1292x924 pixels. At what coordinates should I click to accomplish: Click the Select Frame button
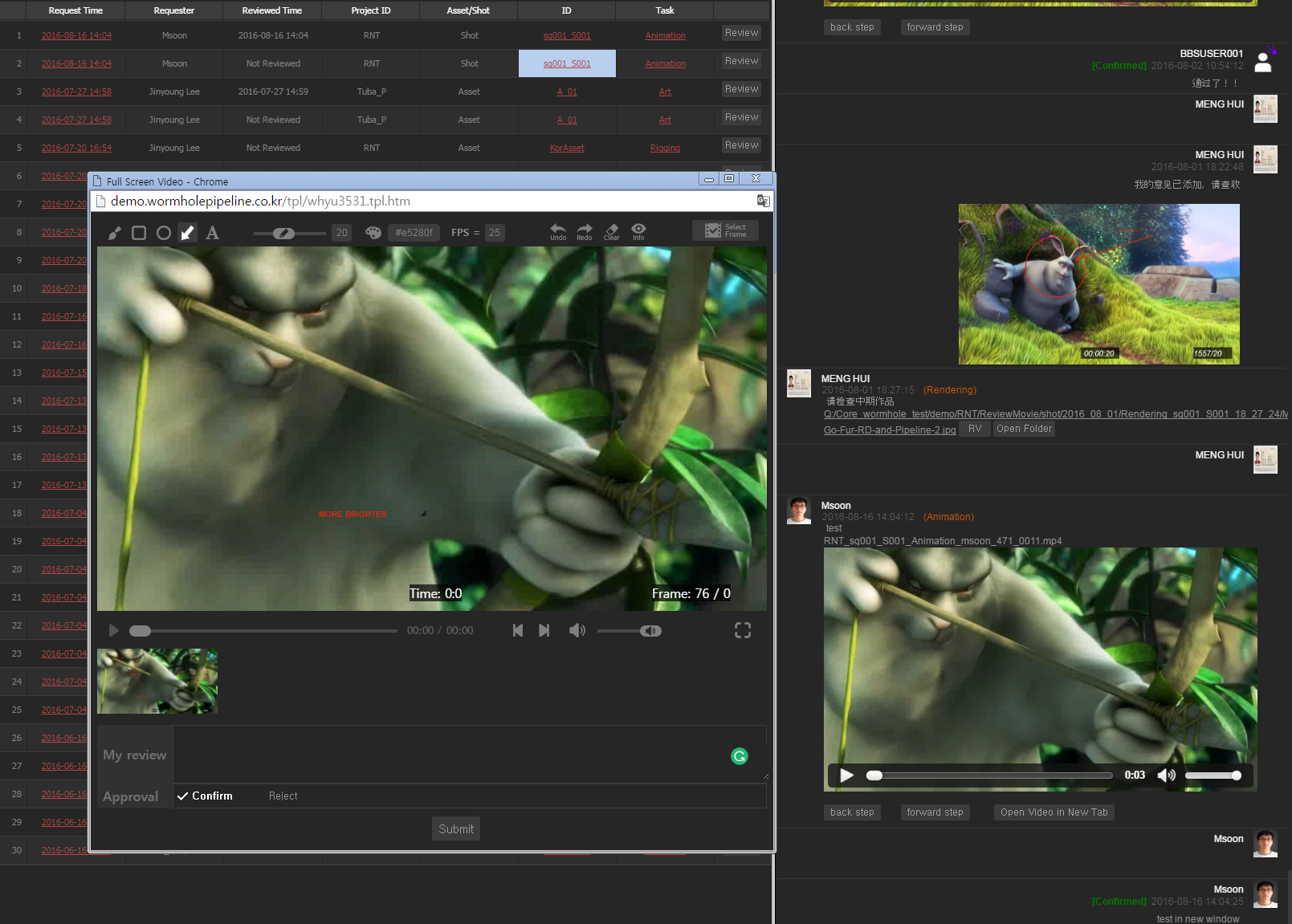[726, 230]
